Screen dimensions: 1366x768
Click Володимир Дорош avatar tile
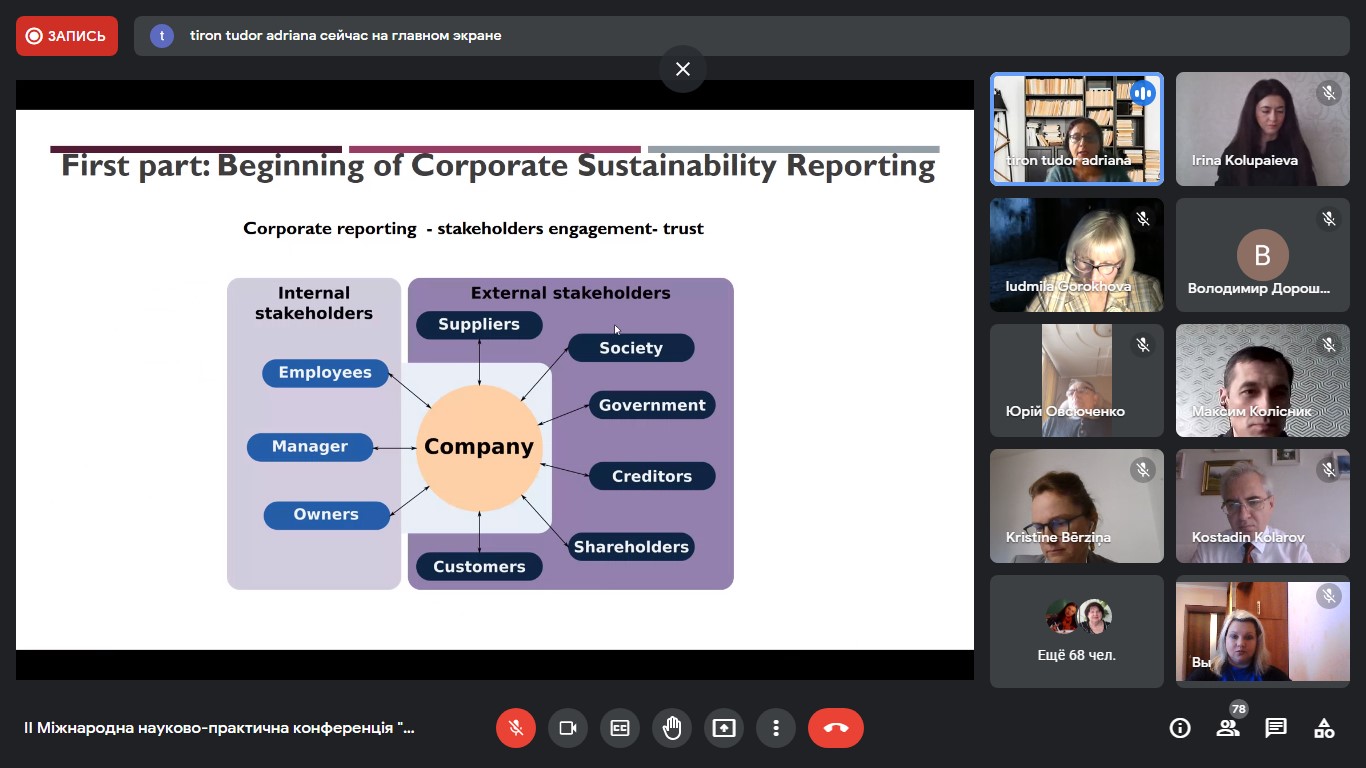[x=1262, y=255]
